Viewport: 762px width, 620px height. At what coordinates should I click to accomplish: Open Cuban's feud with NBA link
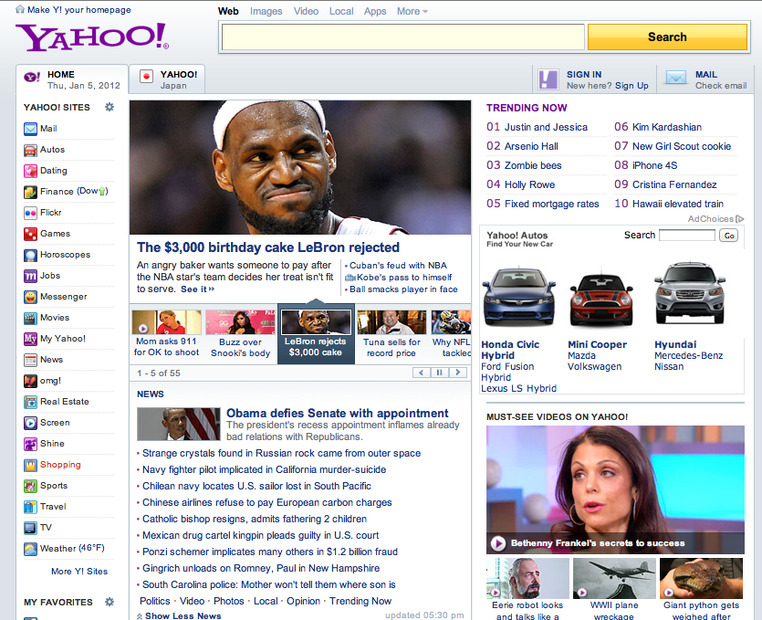398,265
